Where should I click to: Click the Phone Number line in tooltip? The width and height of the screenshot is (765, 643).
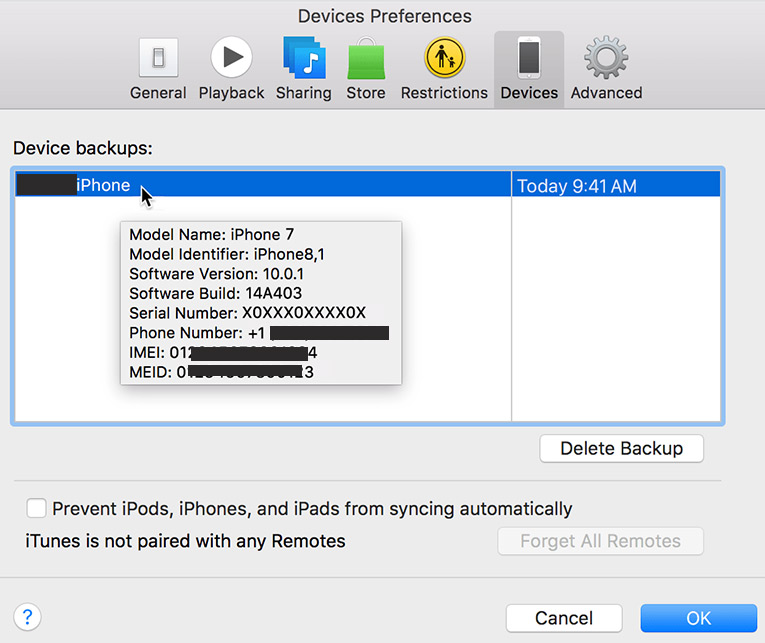tap(259, 333)
